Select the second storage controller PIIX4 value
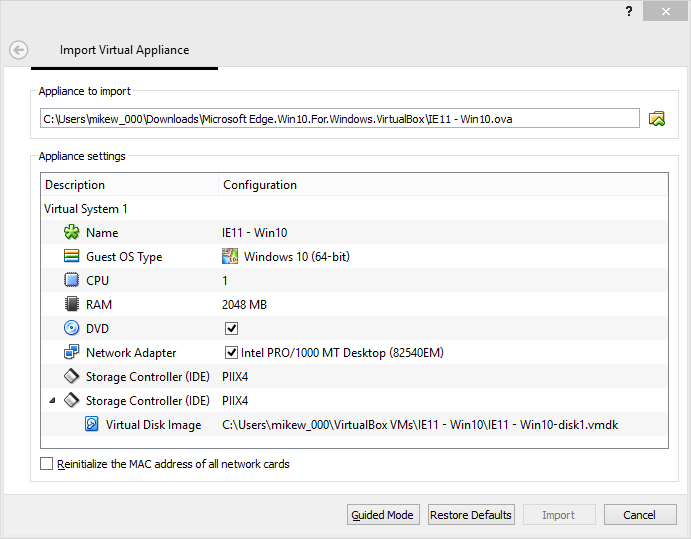 (235, 401)
